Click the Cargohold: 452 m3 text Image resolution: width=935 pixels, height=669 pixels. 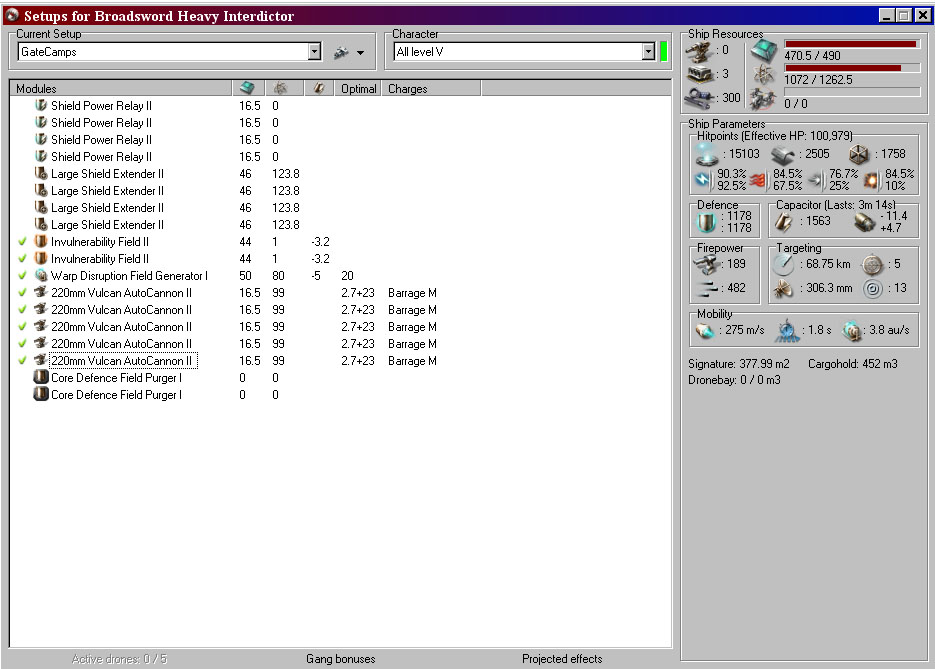coord(852,364)
